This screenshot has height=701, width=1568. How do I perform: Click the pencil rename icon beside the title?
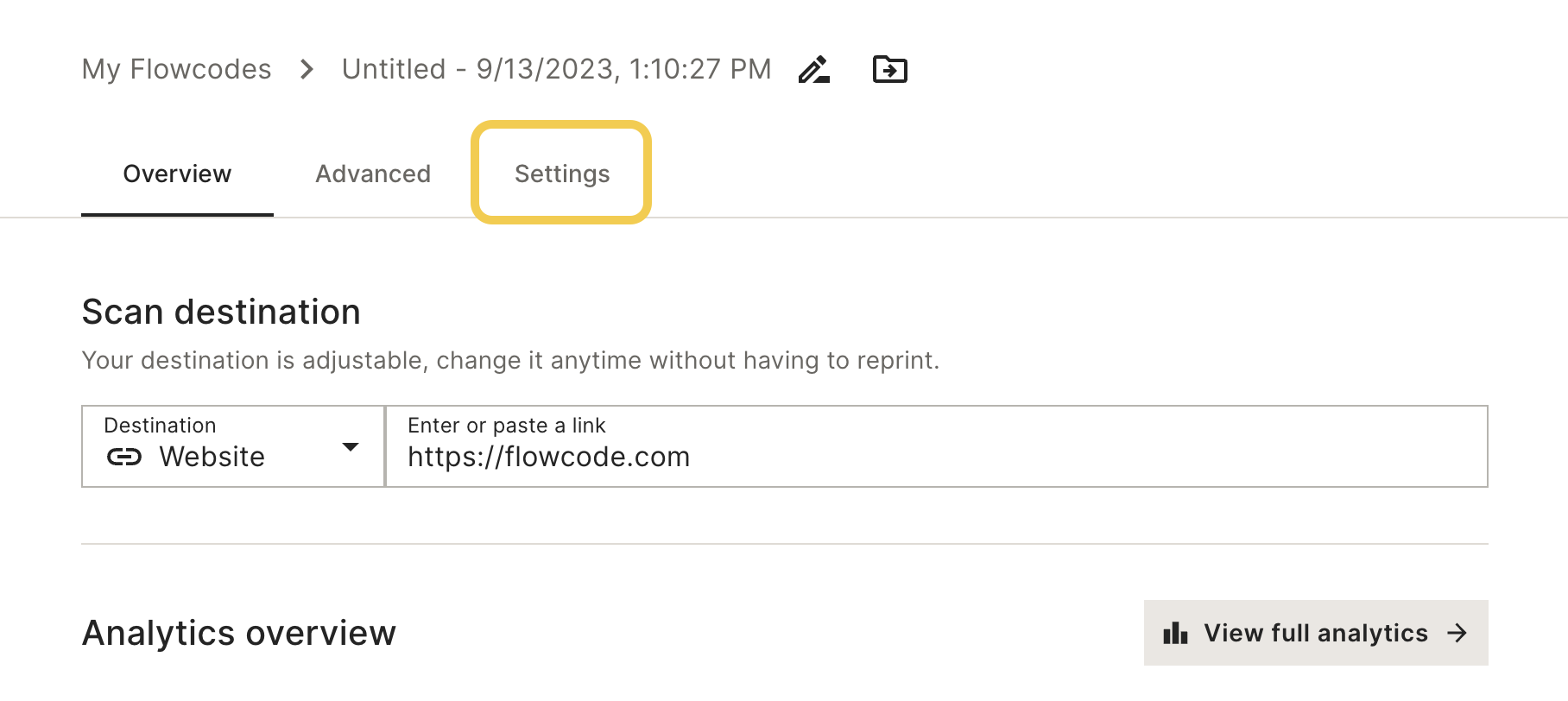814,69
